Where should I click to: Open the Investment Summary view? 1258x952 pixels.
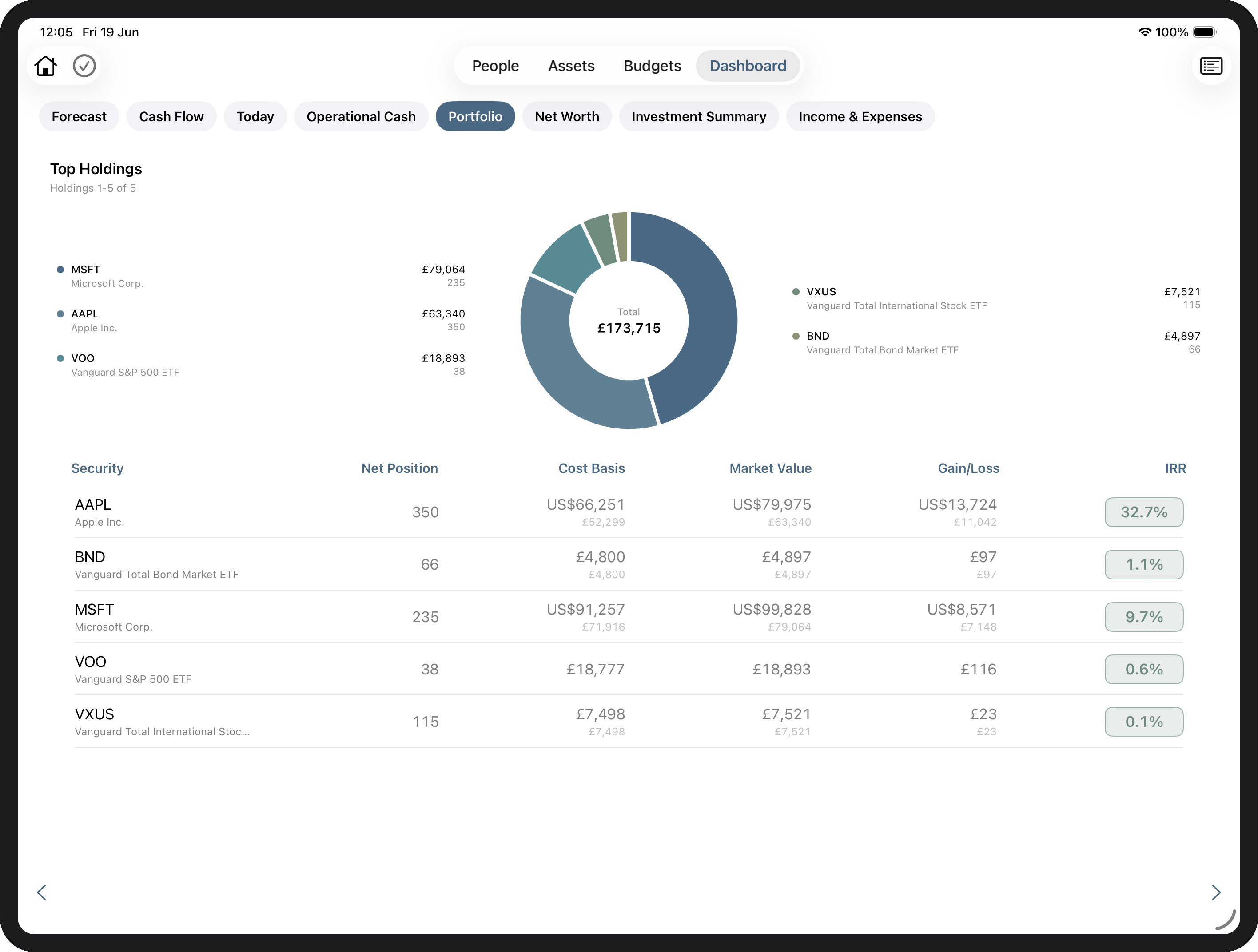[699, 116]
